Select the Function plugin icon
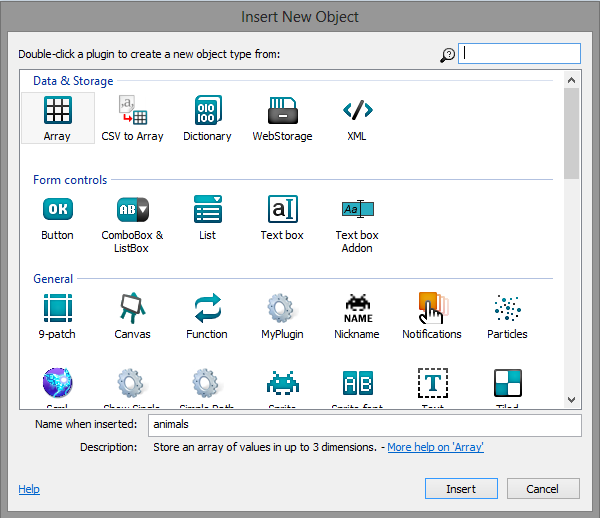The width and height of the screenshot is (600, 518). tap(207, 308)
